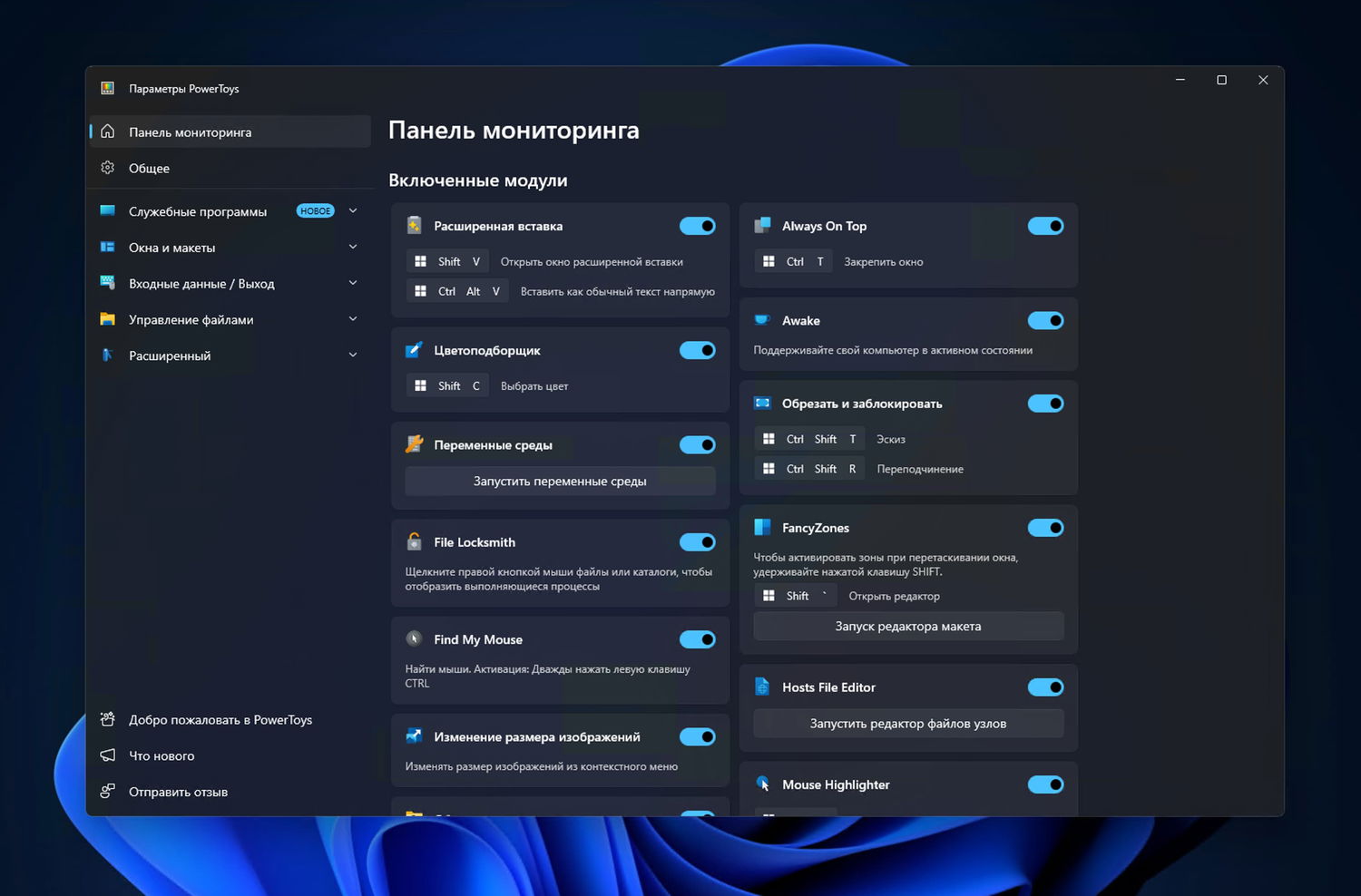Click the Win Ctrl T shortcut keys
The width and height of the screenshot is (1361, 896).
pyautogui.click(x=794, y=261)
